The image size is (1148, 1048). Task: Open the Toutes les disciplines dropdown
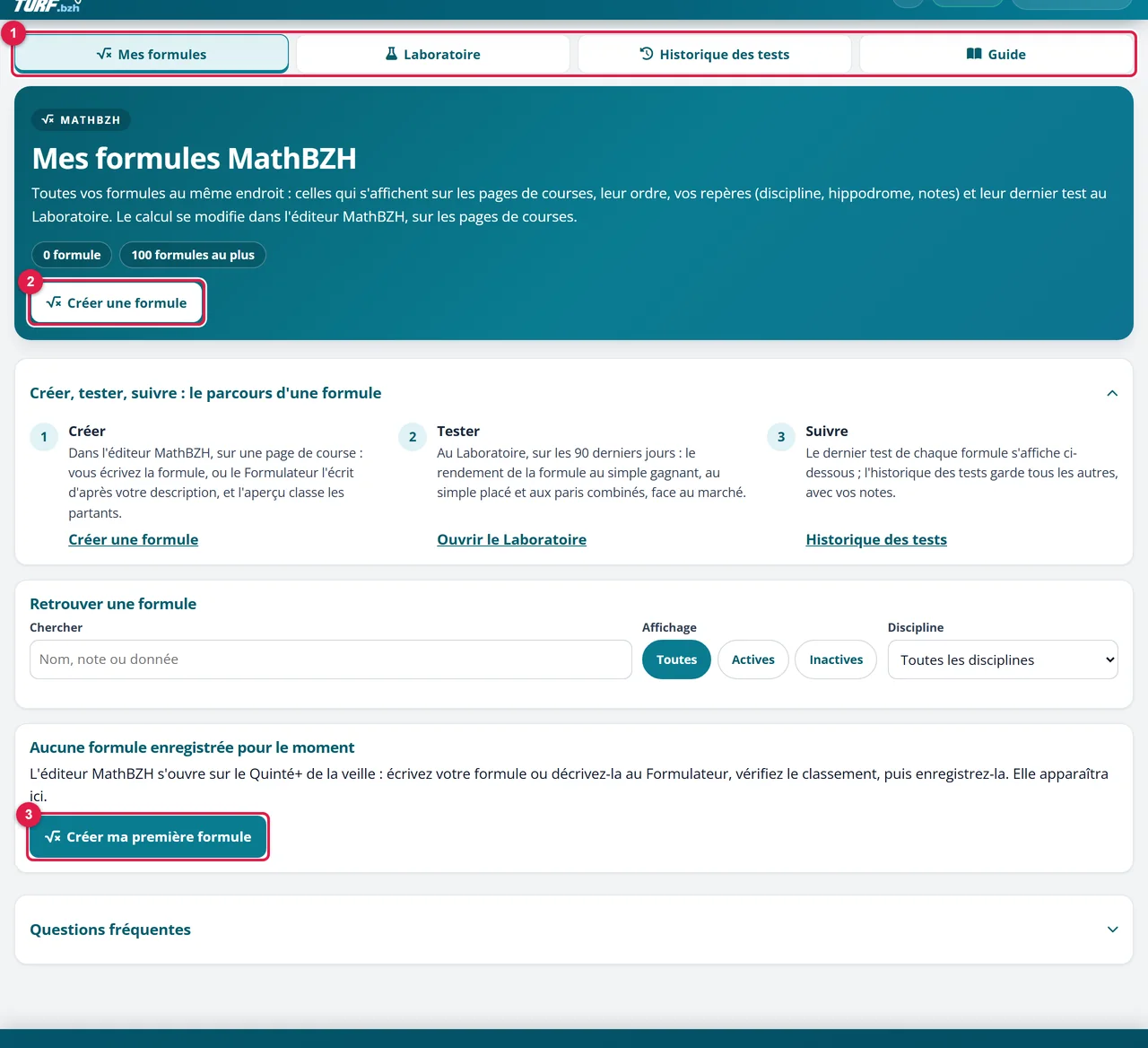1003,659
